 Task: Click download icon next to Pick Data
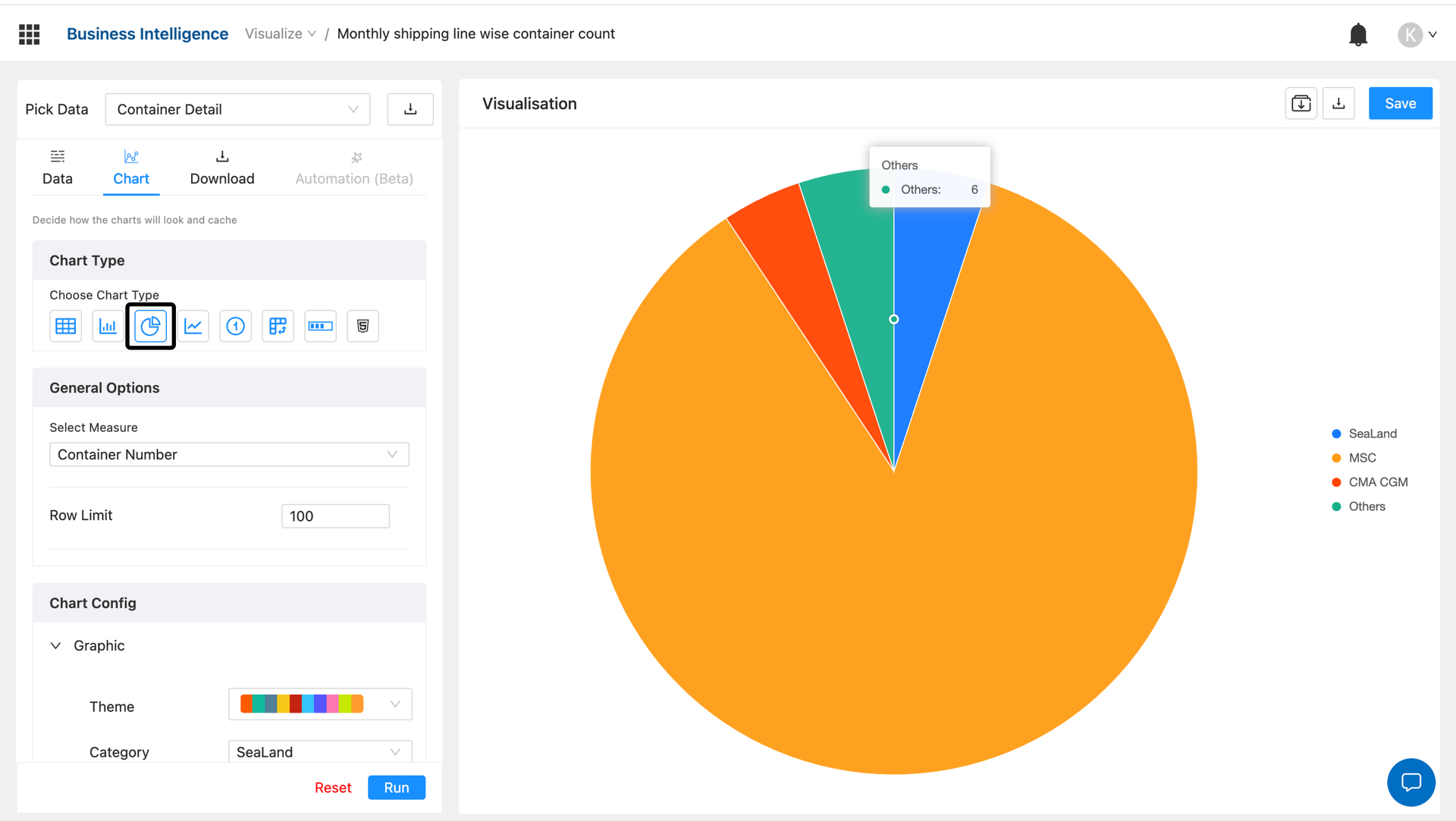[410, 109]
